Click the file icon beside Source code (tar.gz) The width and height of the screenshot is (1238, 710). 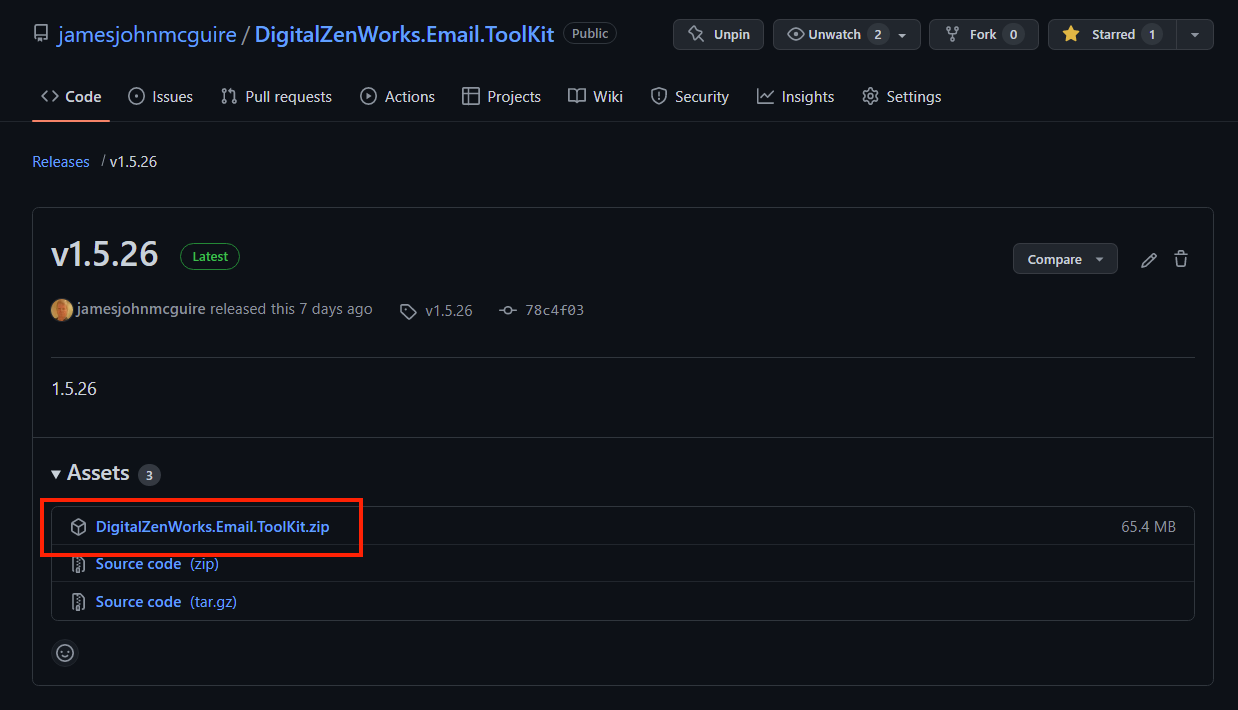pos(78,602)
